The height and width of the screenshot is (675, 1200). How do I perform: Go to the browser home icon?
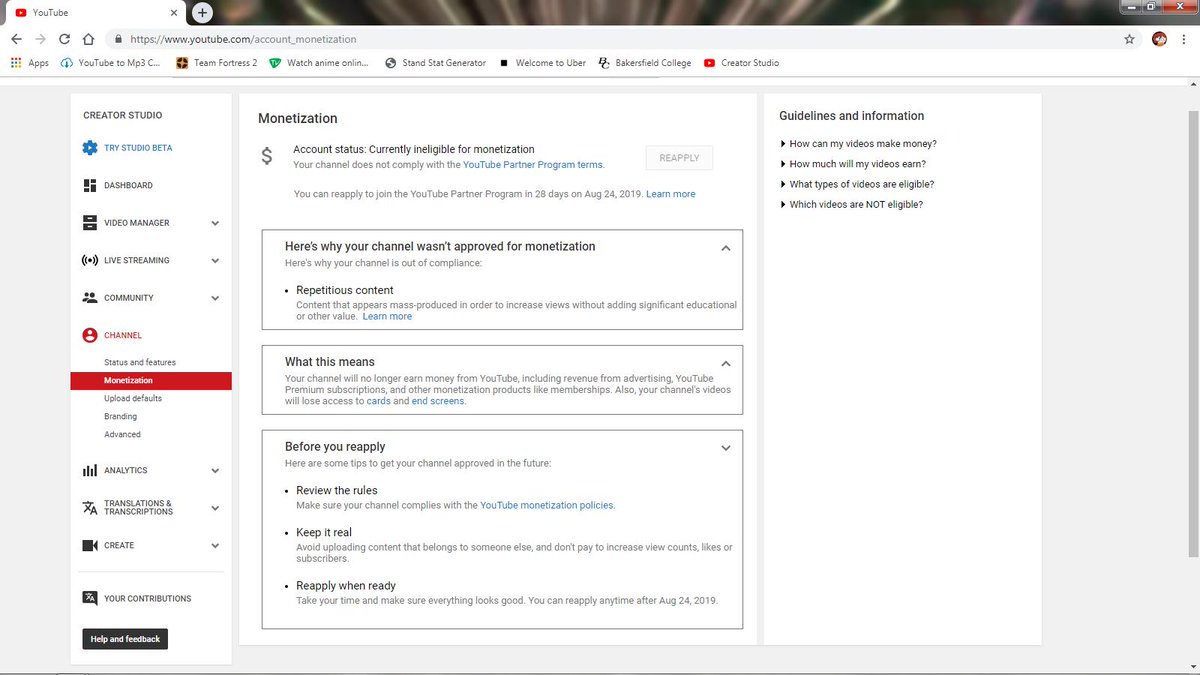click(x=88, y=39)
